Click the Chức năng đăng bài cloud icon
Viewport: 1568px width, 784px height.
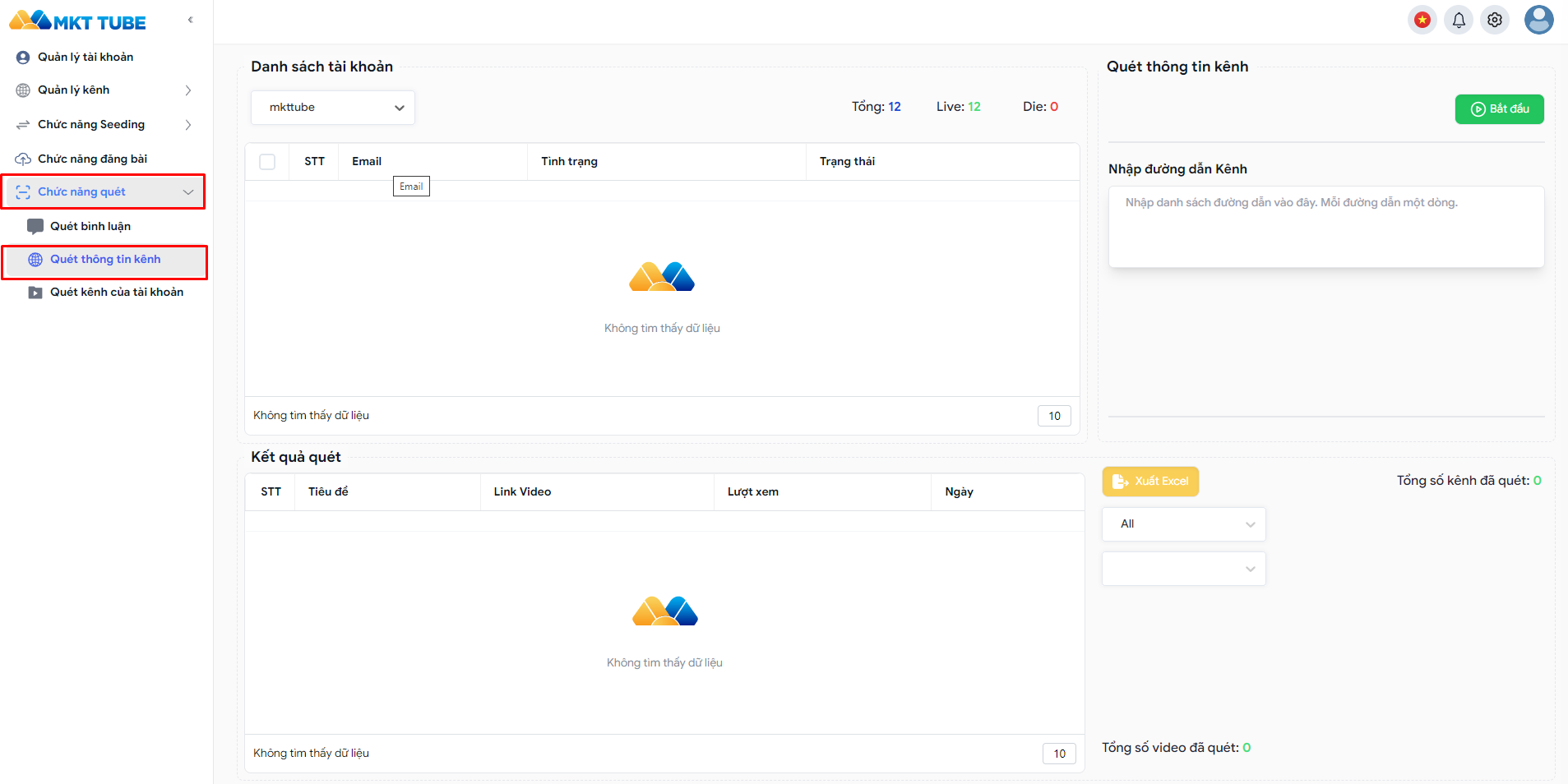point(23,159)
